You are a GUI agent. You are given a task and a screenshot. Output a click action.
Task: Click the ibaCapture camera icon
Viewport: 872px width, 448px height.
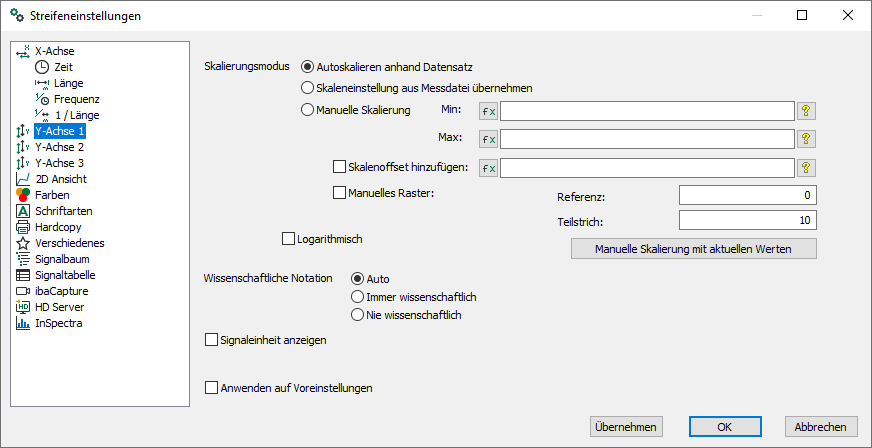click(x=23, y=291)
